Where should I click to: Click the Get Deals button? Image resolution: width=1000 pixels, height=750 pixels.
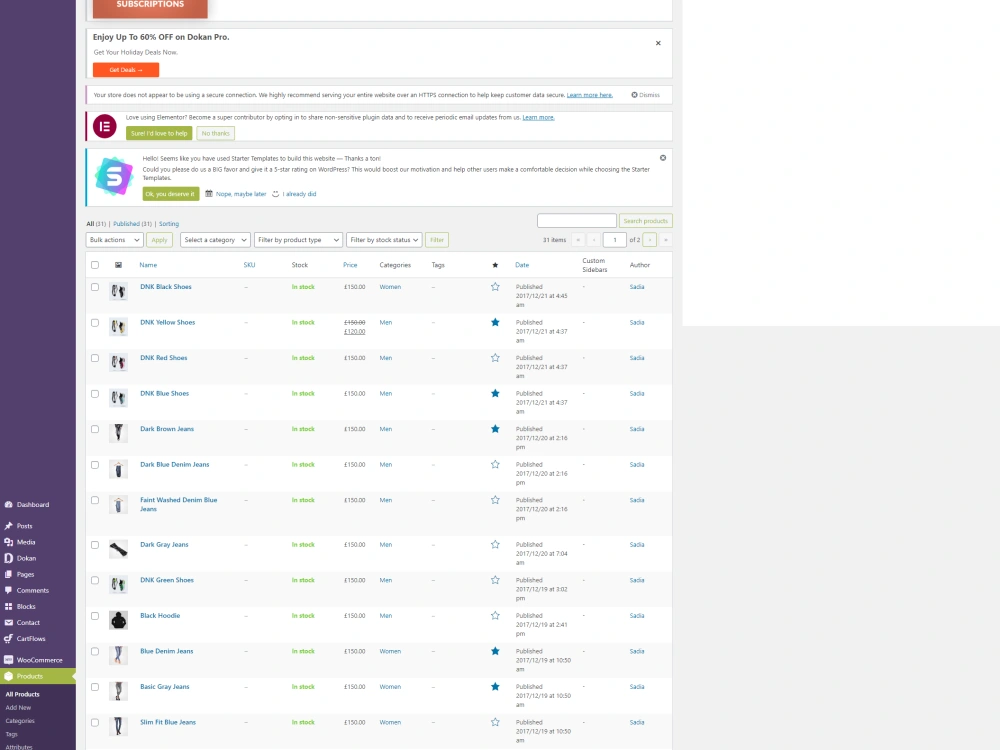126,70
